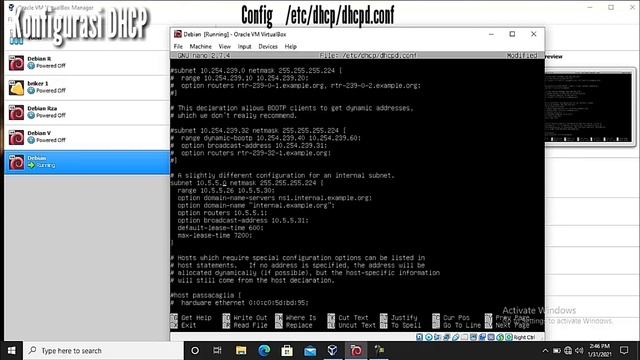Select the running Debian VM in Manager list
The width and height of the screenshot is (640, 360).
tap(87, 162)
